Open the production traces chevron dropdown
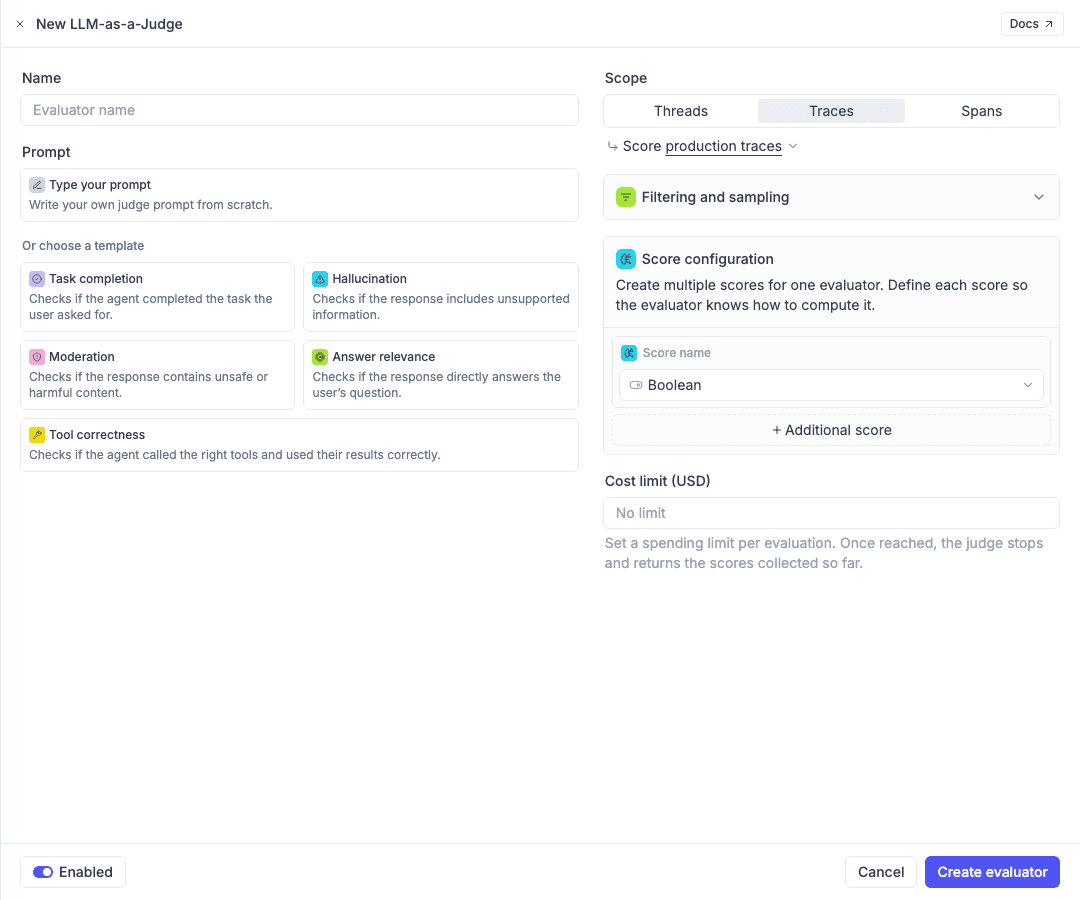This screenshot has height=900, width=1080. coord(793,146)
